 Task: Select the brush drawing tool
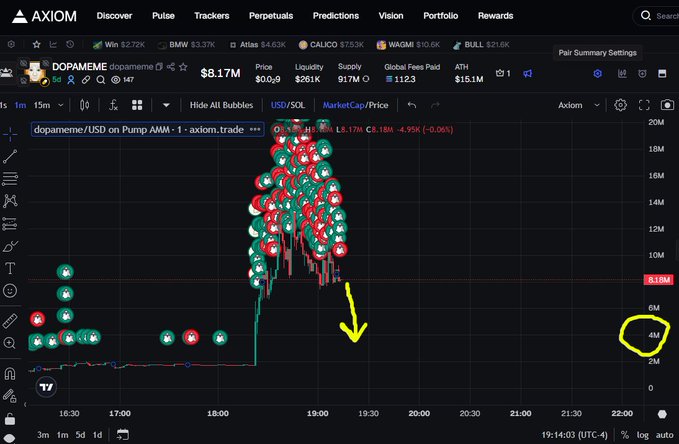[x=10, y=246]
